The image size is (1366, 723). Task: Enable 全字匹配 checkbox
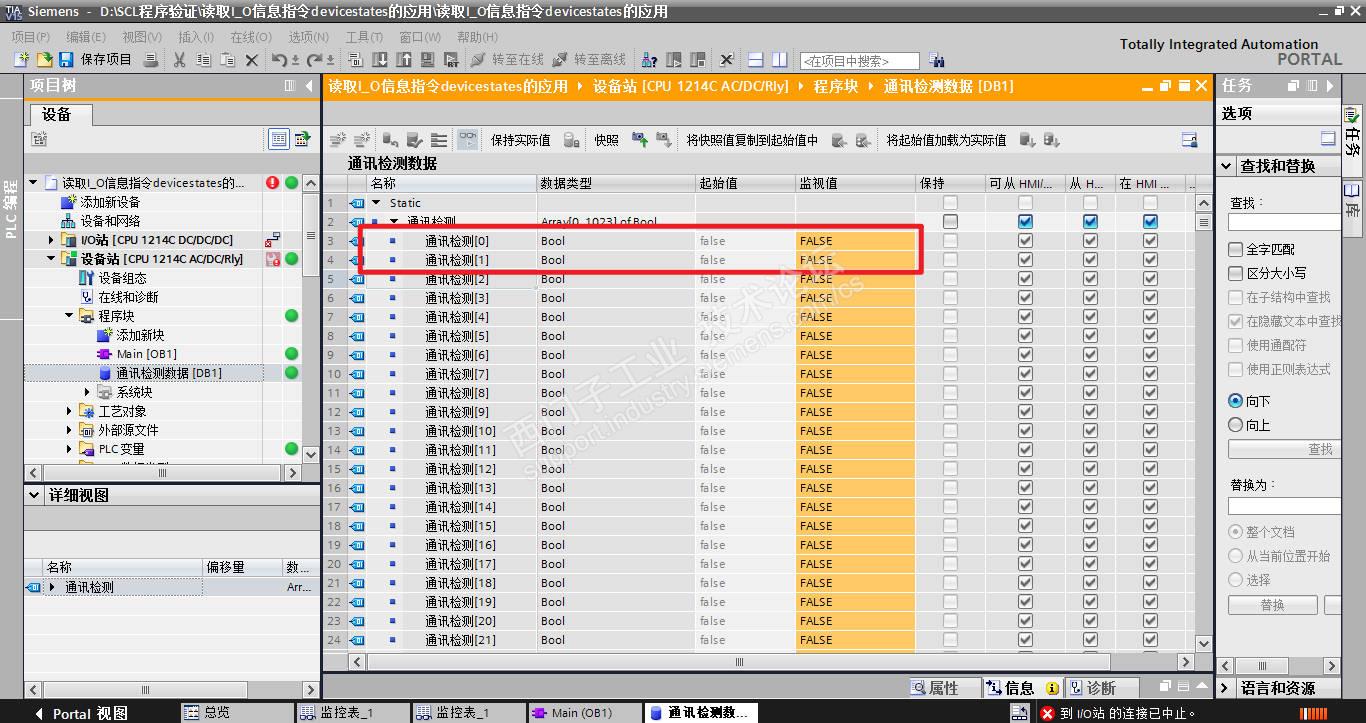pyautogui.click(x=1236, y=249)
